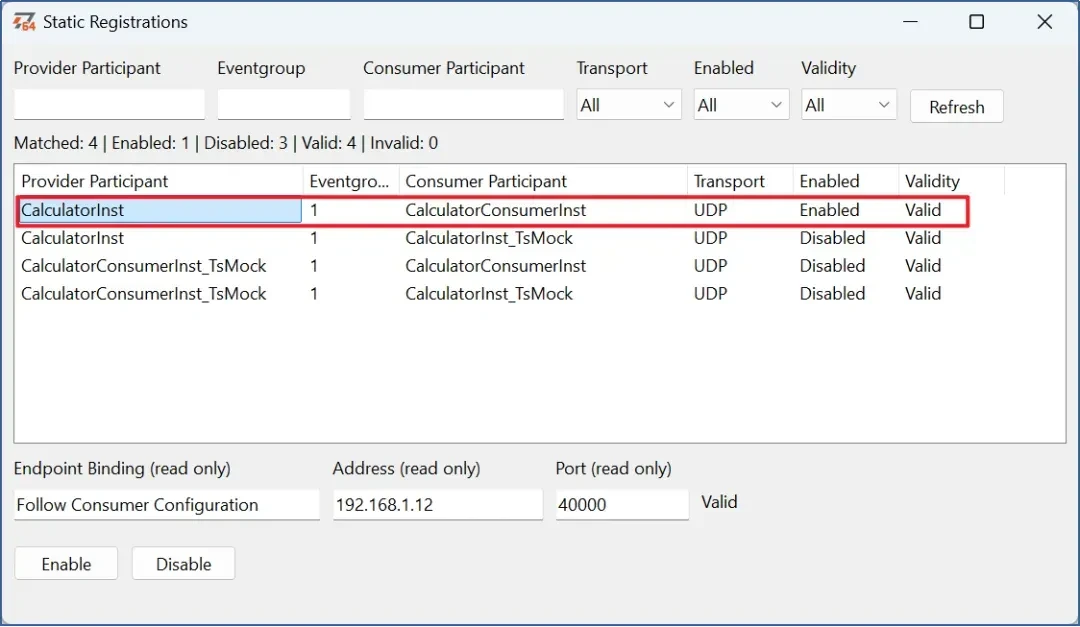The height and width of the screenshot is (627, 1080).
Task: Sort by Provider Participant column header
Action: [x=159, y=181]
